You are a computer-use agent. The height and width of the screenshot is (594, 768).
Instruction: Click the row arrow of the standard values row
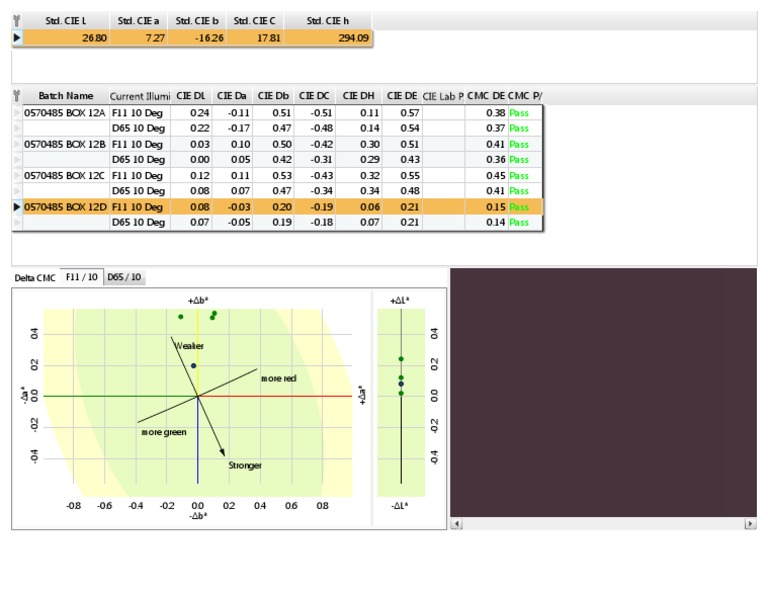coord(17,38)
